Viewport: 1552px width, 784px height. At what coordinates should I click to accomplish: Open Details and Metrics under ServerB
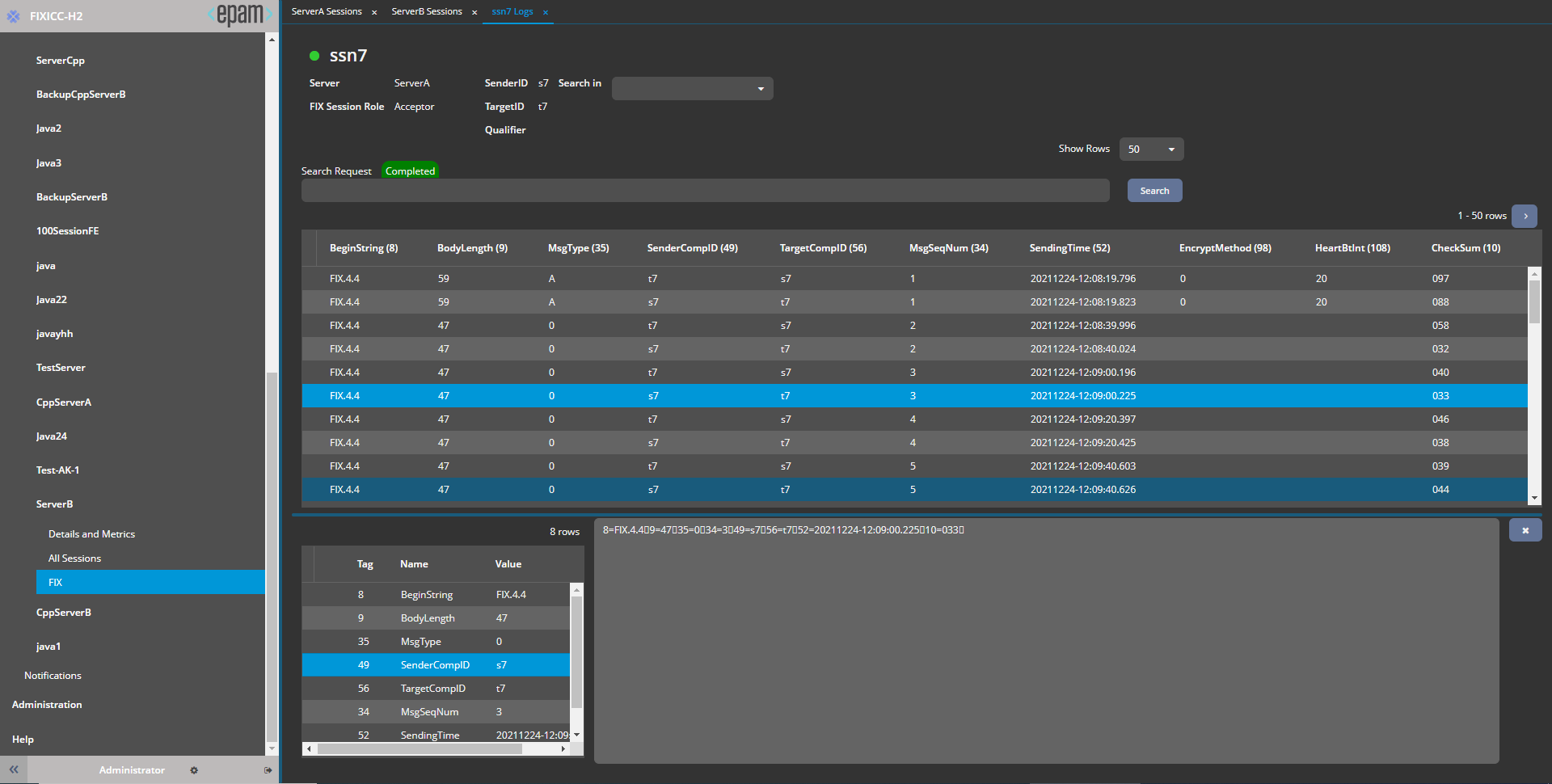pos(91,534)
